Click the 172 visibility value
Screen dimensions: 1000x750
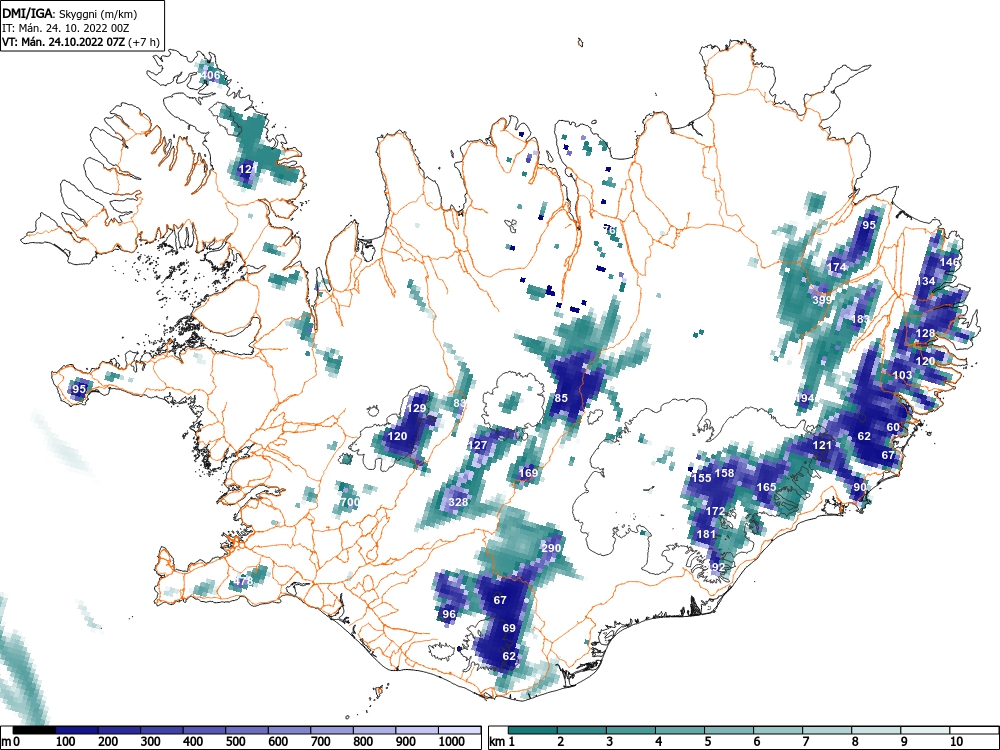point(715,511)
